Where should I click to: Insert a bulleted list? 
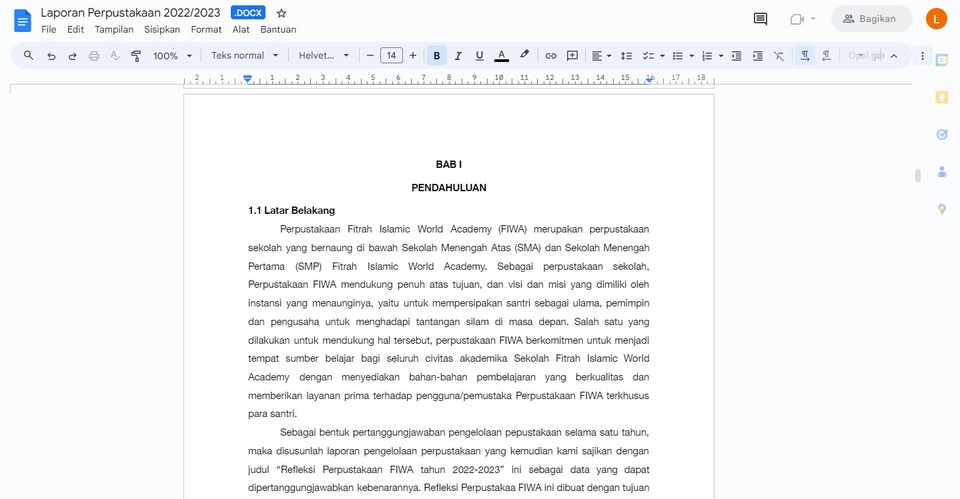tap(677, 56)
